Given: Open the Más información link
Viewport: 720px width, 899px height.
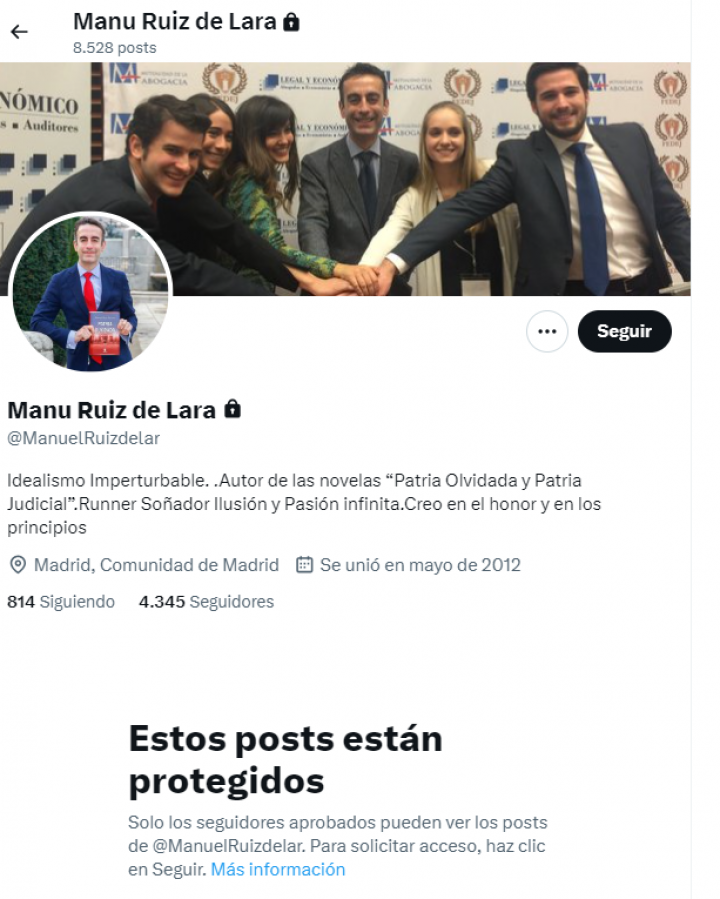Looking at the screenshot, I should tap(278, 870).
